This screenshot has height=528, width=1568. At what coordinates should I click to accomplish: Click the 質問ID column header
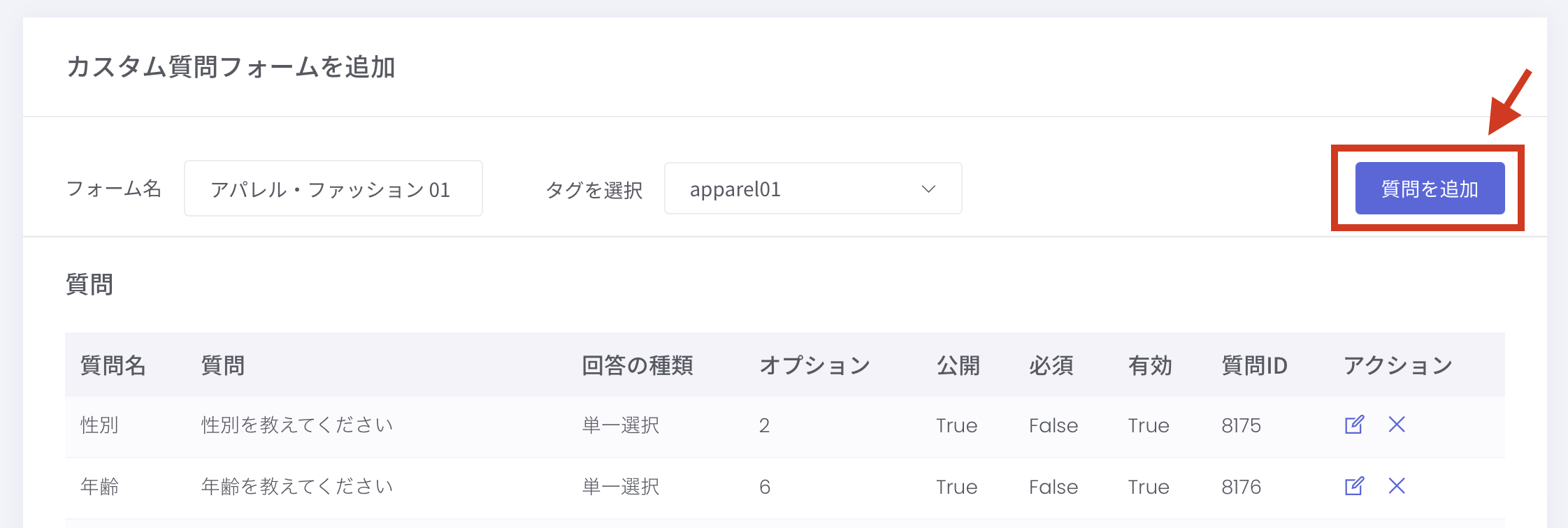point(1254,365)
